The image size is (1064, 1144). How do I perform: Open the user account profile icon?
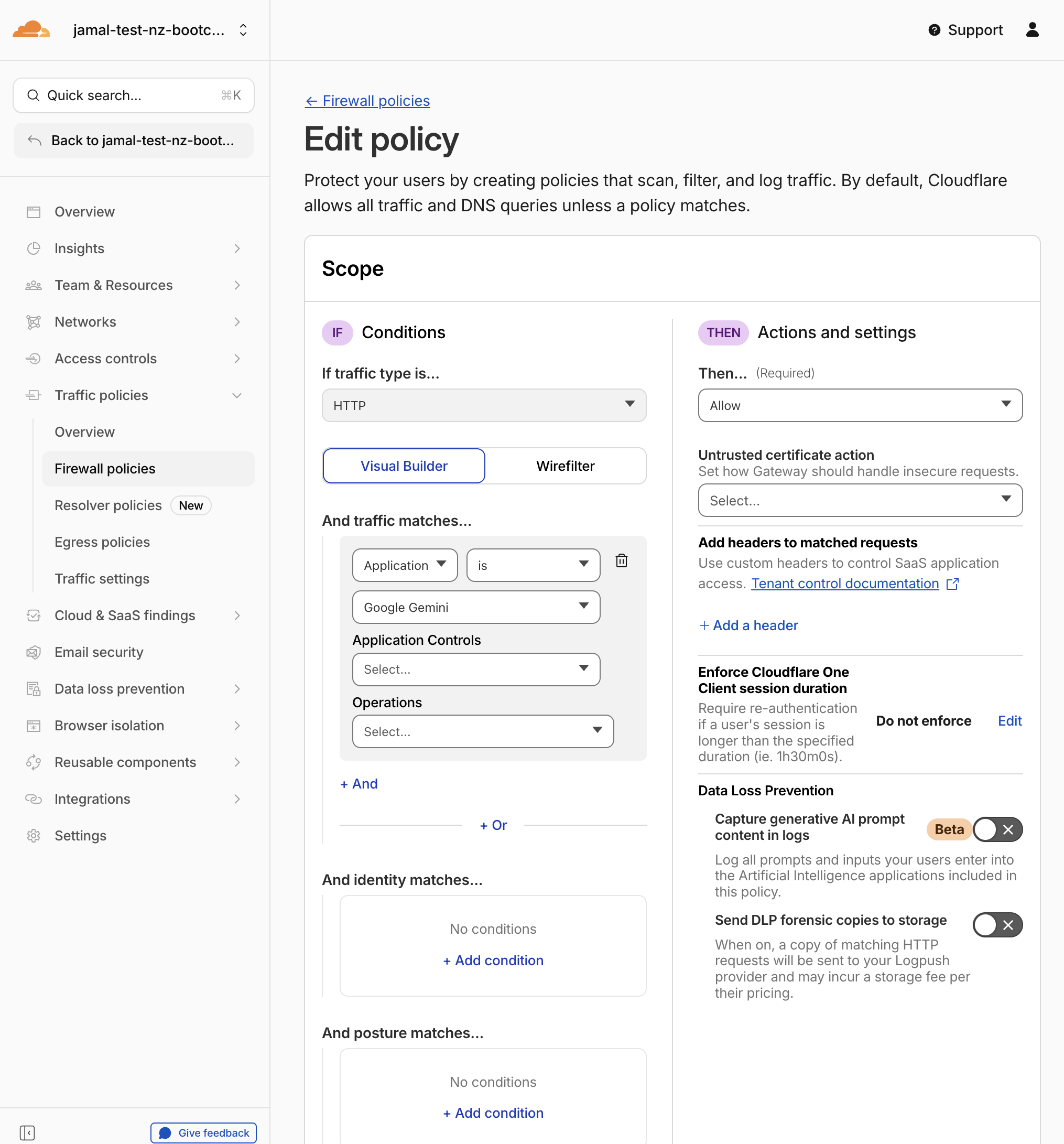[1033, 30]
